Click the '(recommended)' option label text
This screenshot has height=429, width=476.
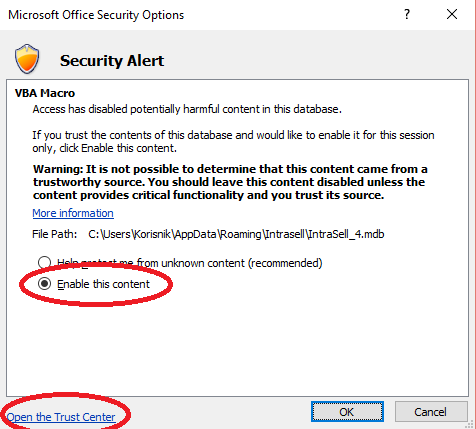point(286,263)
